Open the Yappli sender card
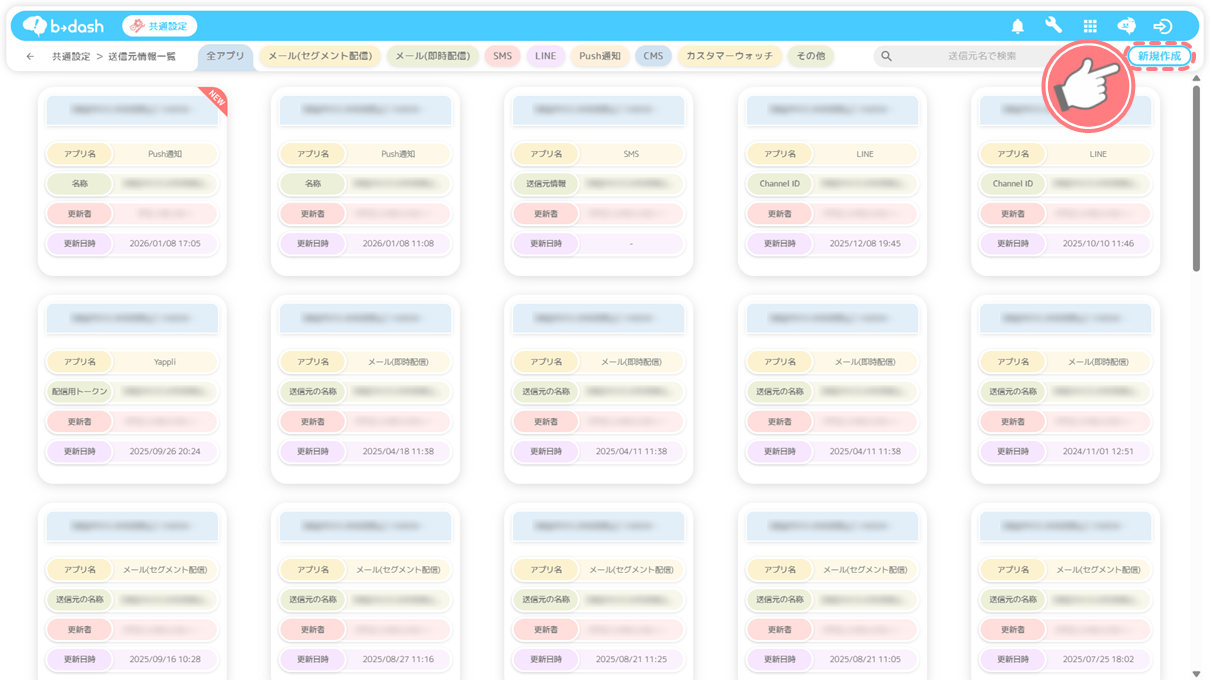The height and width of the screenshot is (680, 1210). click(132, 388)
